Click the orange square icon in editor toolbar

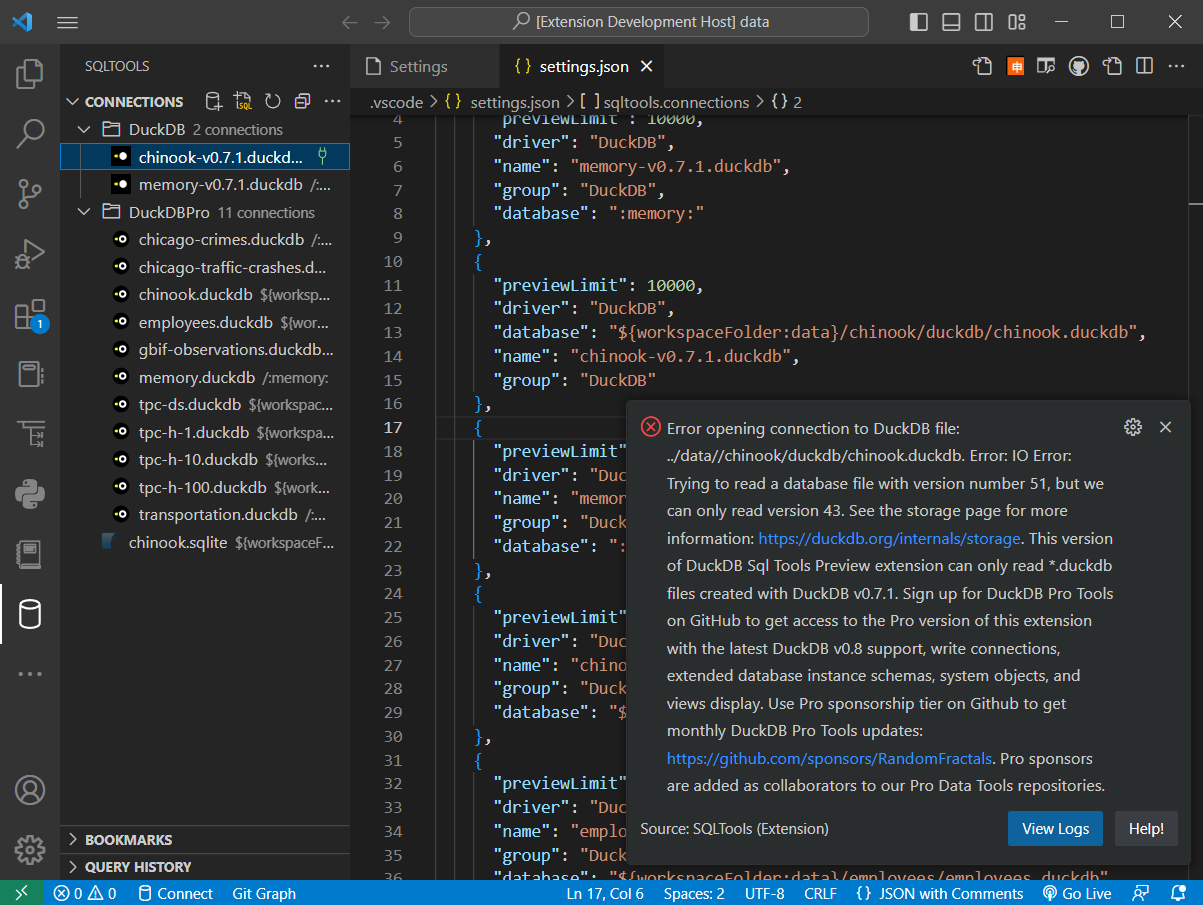[1015, 67]
